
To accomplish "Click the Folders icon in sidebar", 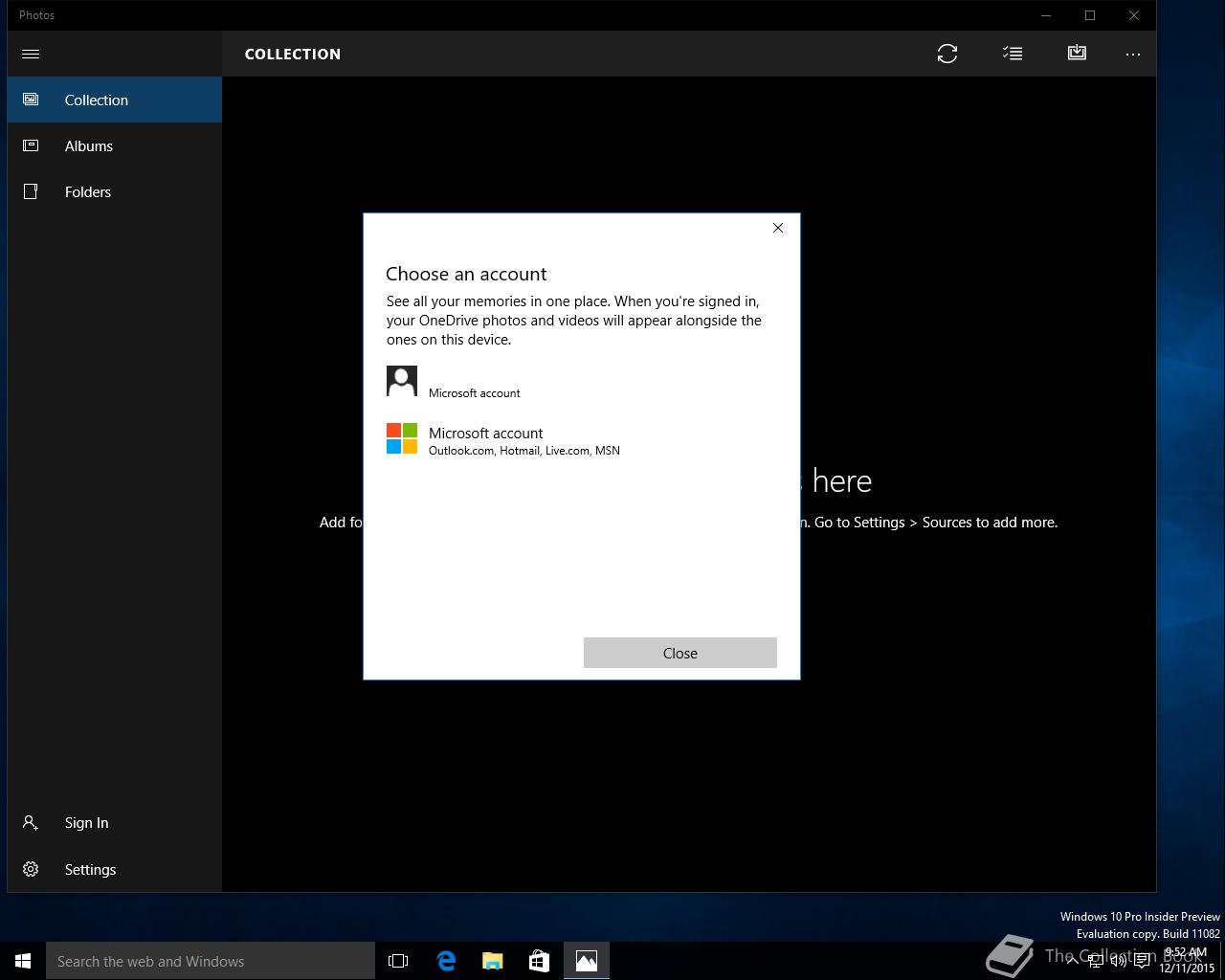I will pyautogui.click(x=31, y=191).
